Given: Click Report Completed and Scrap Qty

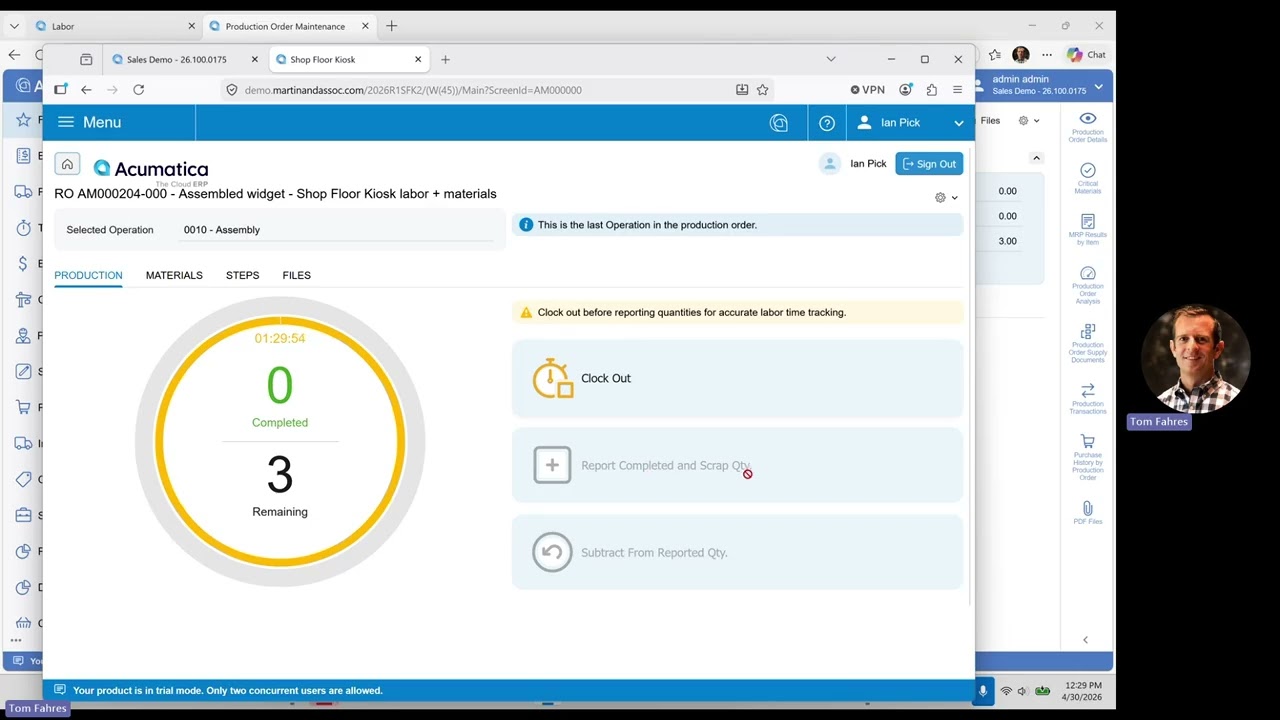Looking at the screenshot, I should pyautogui.click(x=737, y=465).
